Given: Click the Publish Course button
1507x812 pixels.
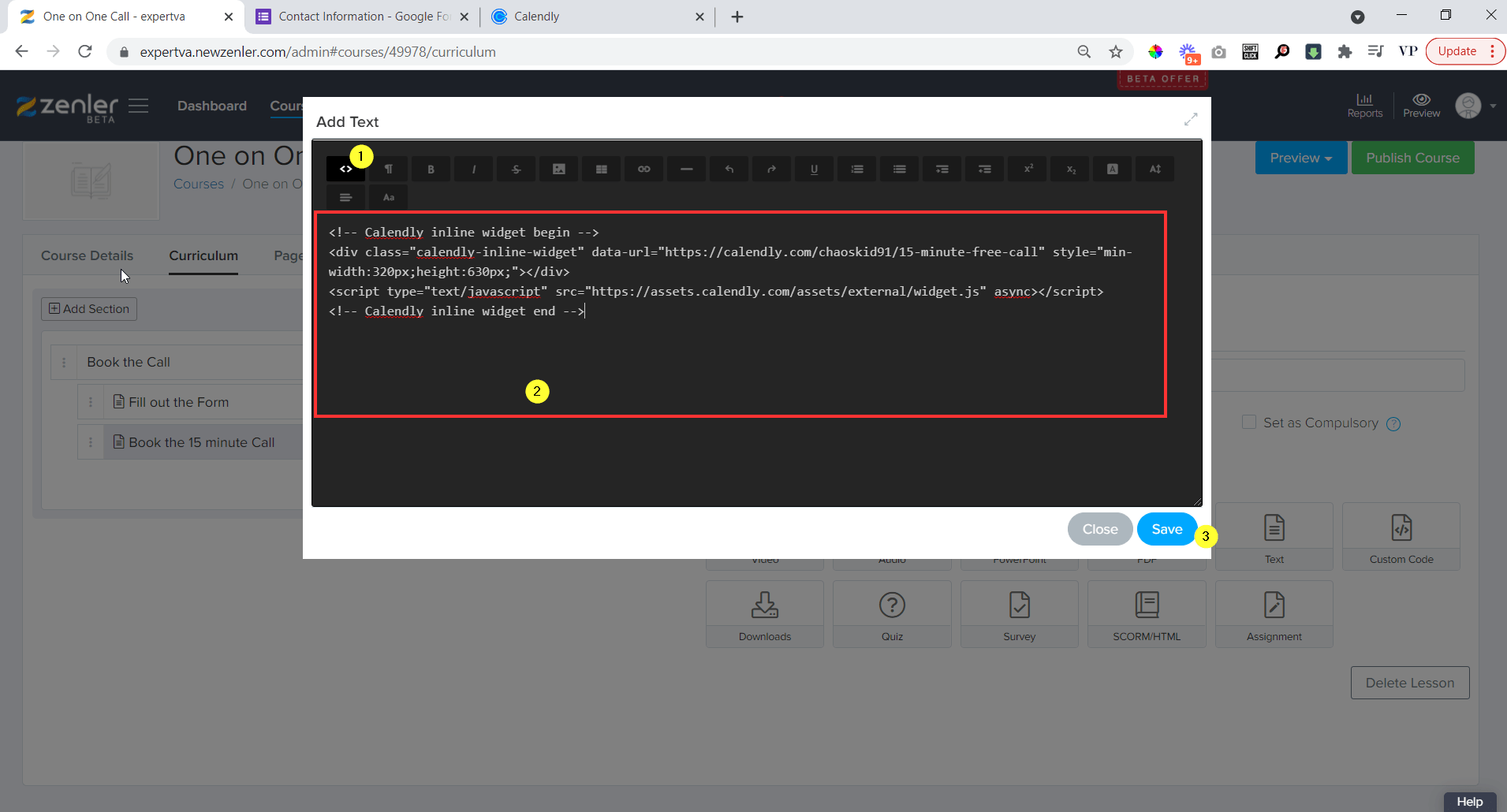Looking at the screenshot, I should coord(1412,158).
